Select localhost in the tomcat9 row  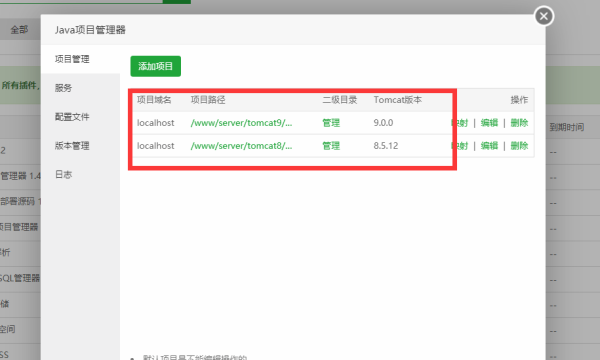point(155,123)
